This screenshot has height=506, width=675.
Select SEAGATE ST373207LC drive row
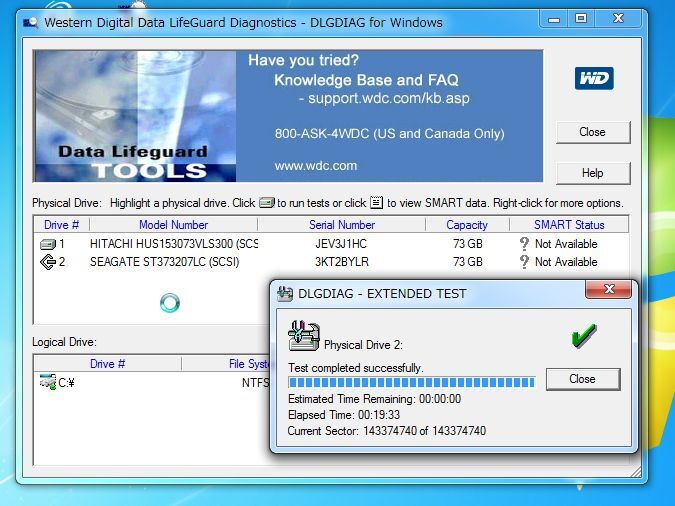click(x=331, y=262)
